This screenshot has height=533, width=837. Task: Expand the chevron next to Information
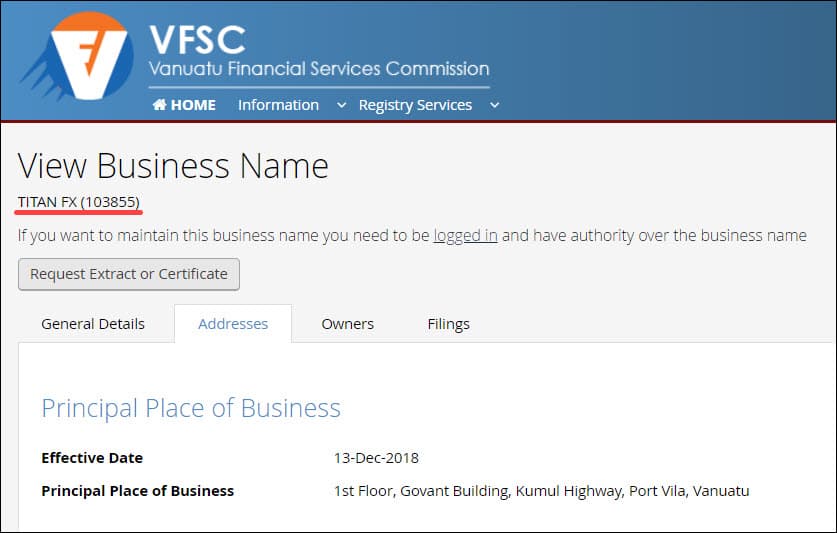(x=341, y=105)
